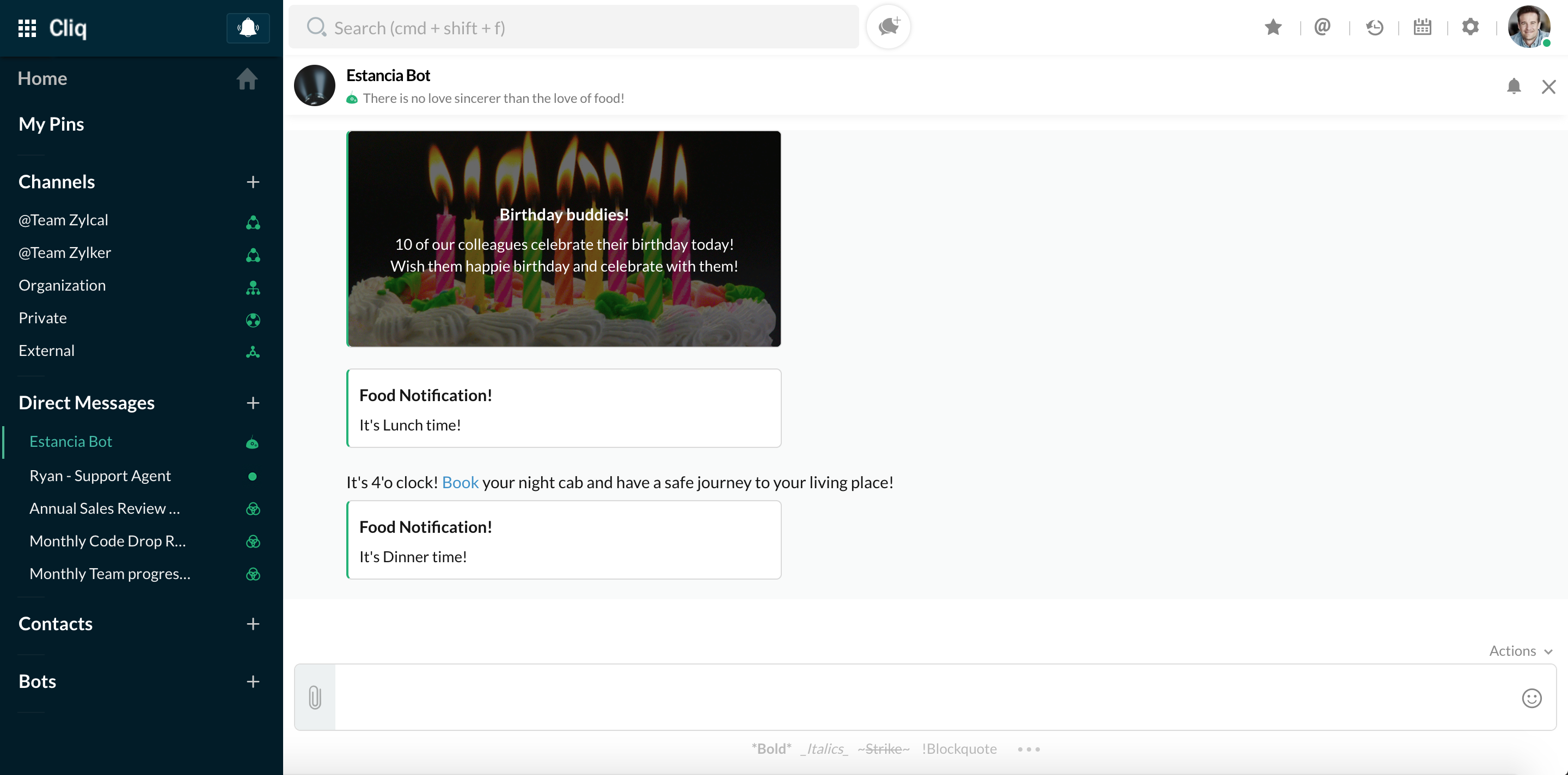The image size is (1568, 775).
Task: Open starred messages star icon
Action: (1273, 27)
